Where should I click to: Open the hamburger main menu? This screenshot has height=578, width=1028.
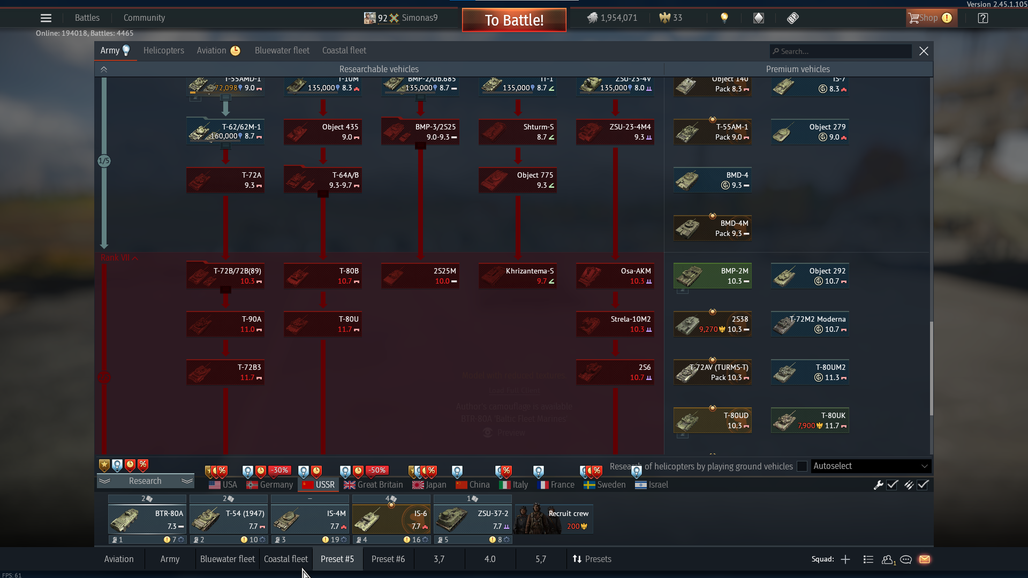[x=46, y=18]
